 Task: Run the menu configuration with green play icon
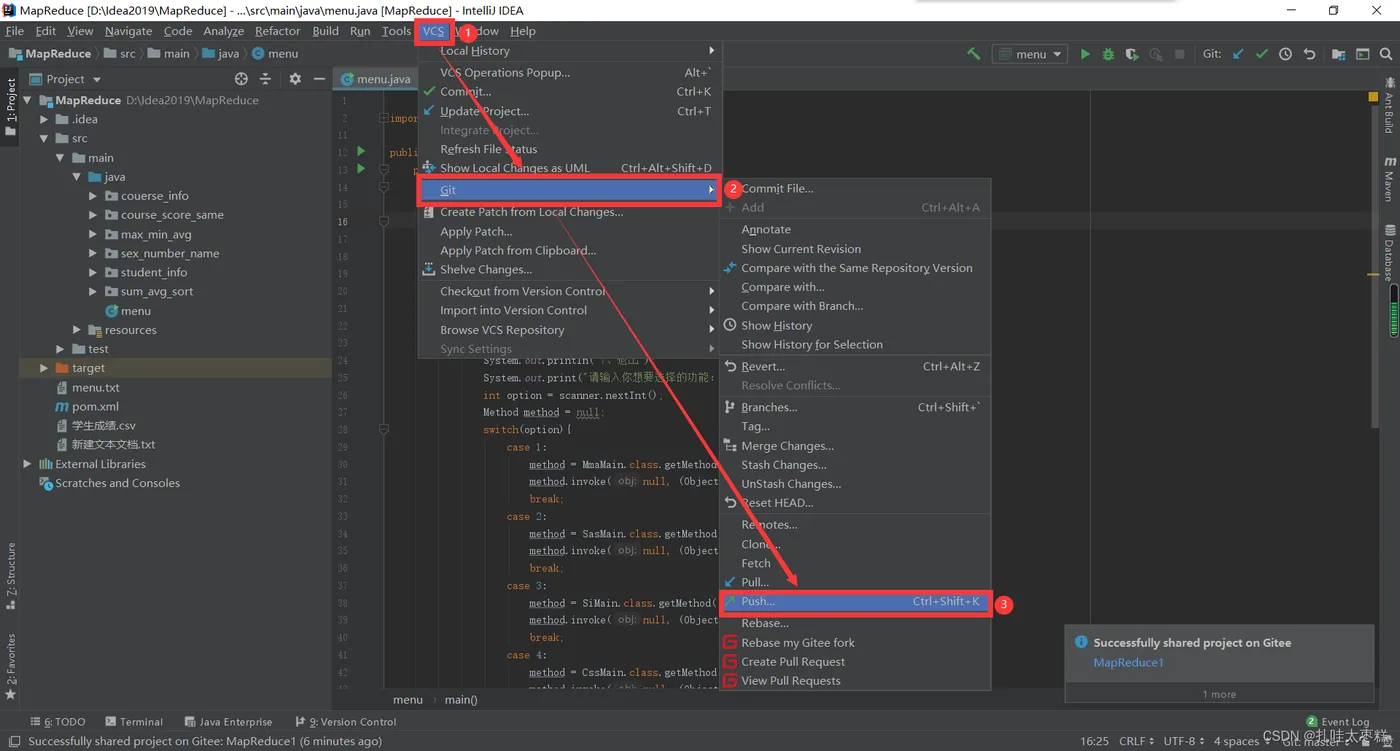coord(1085,54)
